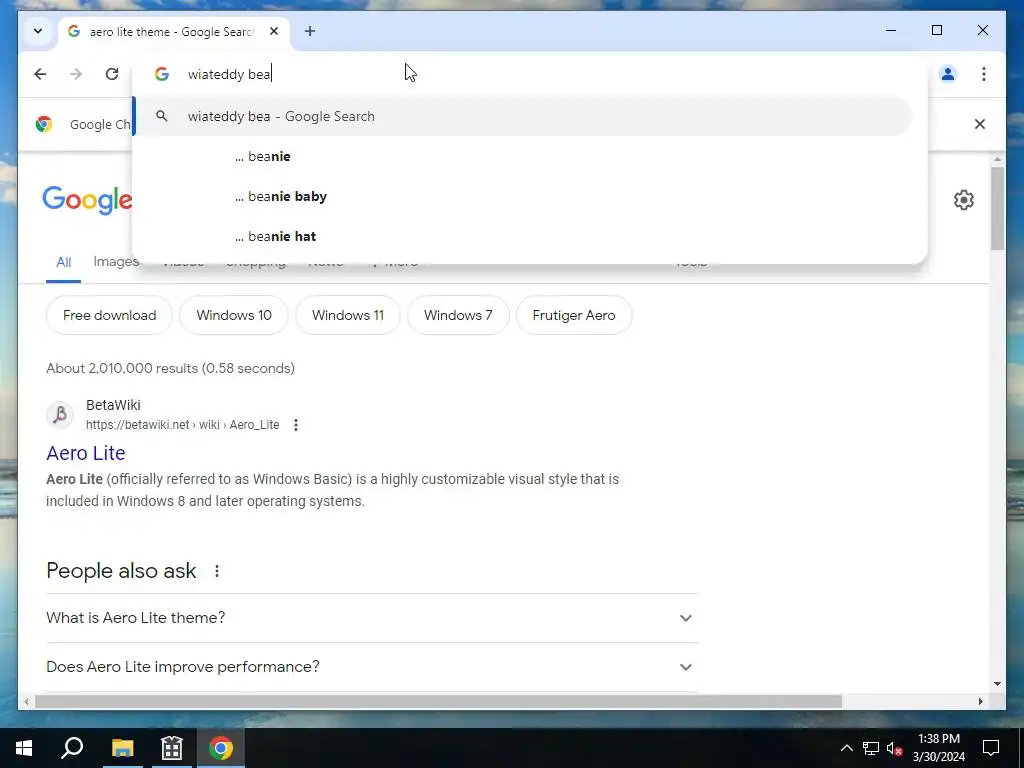
Task: Minimize the Chrome window
Action: (x=891, y=30)
